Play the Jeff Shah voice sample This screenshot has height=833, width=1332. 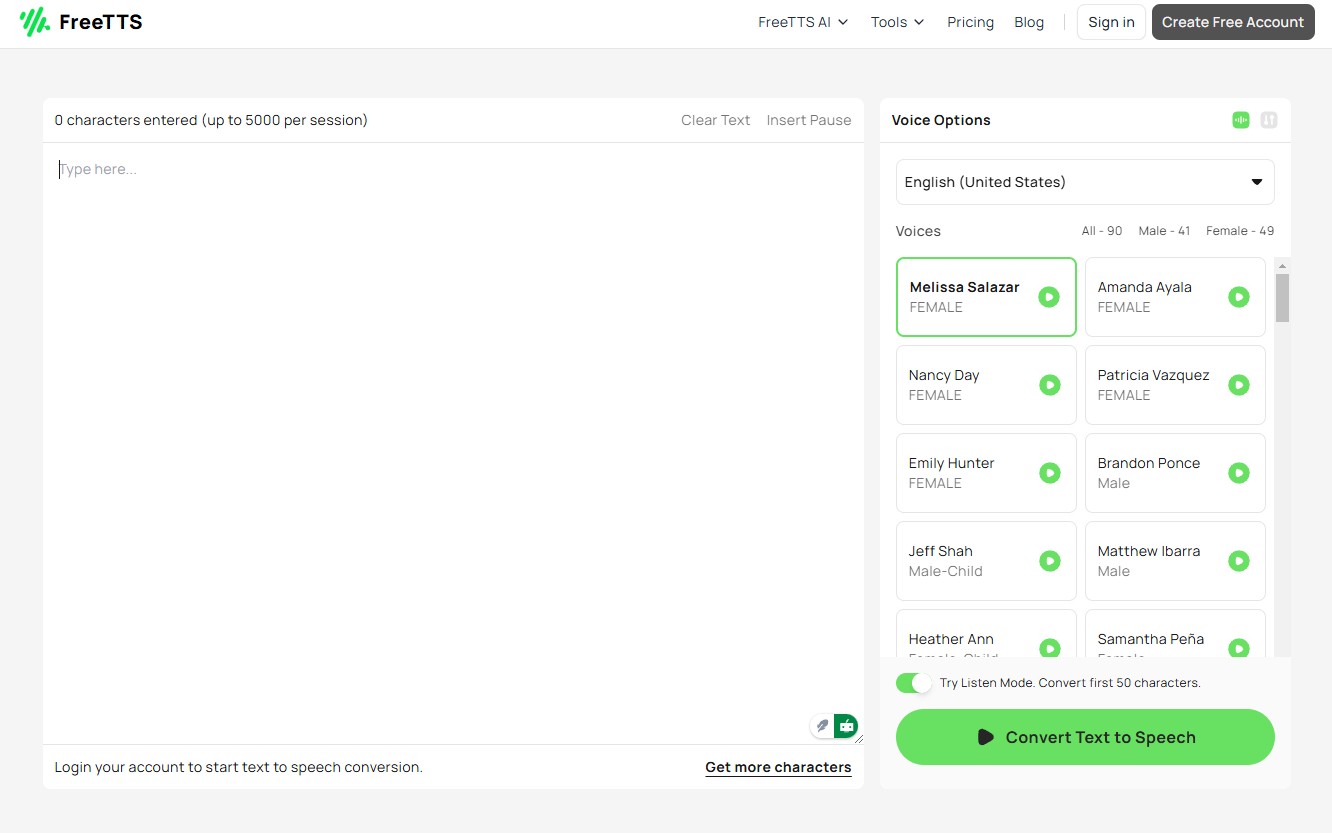[x=1049, y=561]
